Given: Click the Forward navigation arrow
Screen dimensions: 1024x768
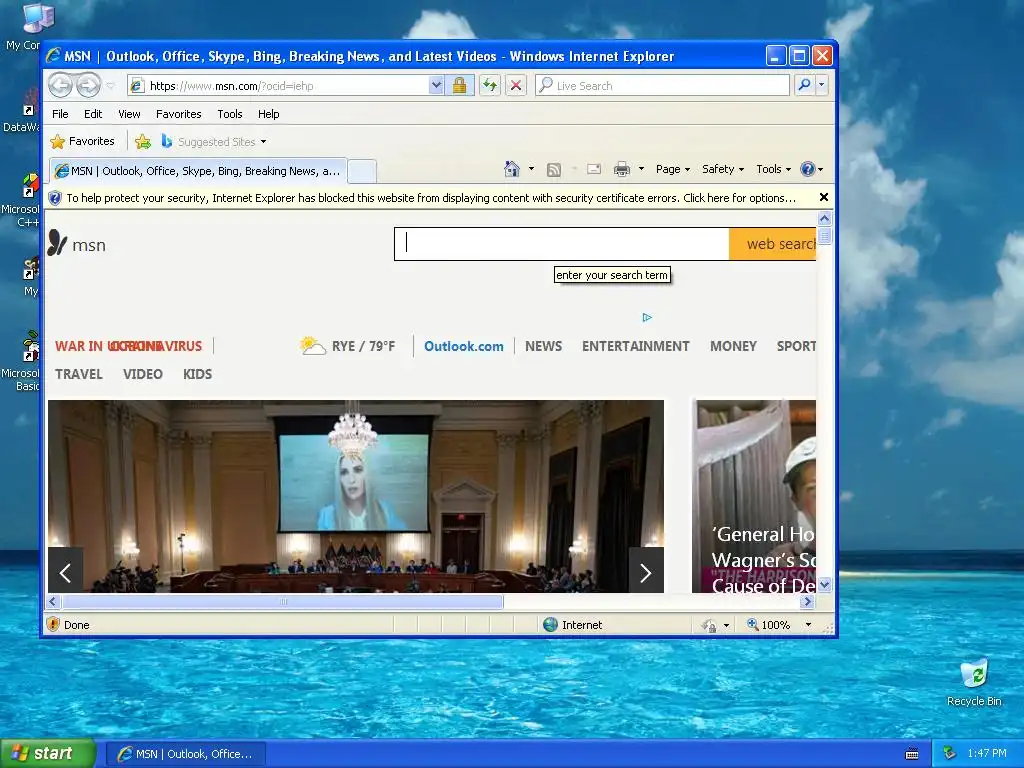Looking at the screenshot, I should [88, 85].
